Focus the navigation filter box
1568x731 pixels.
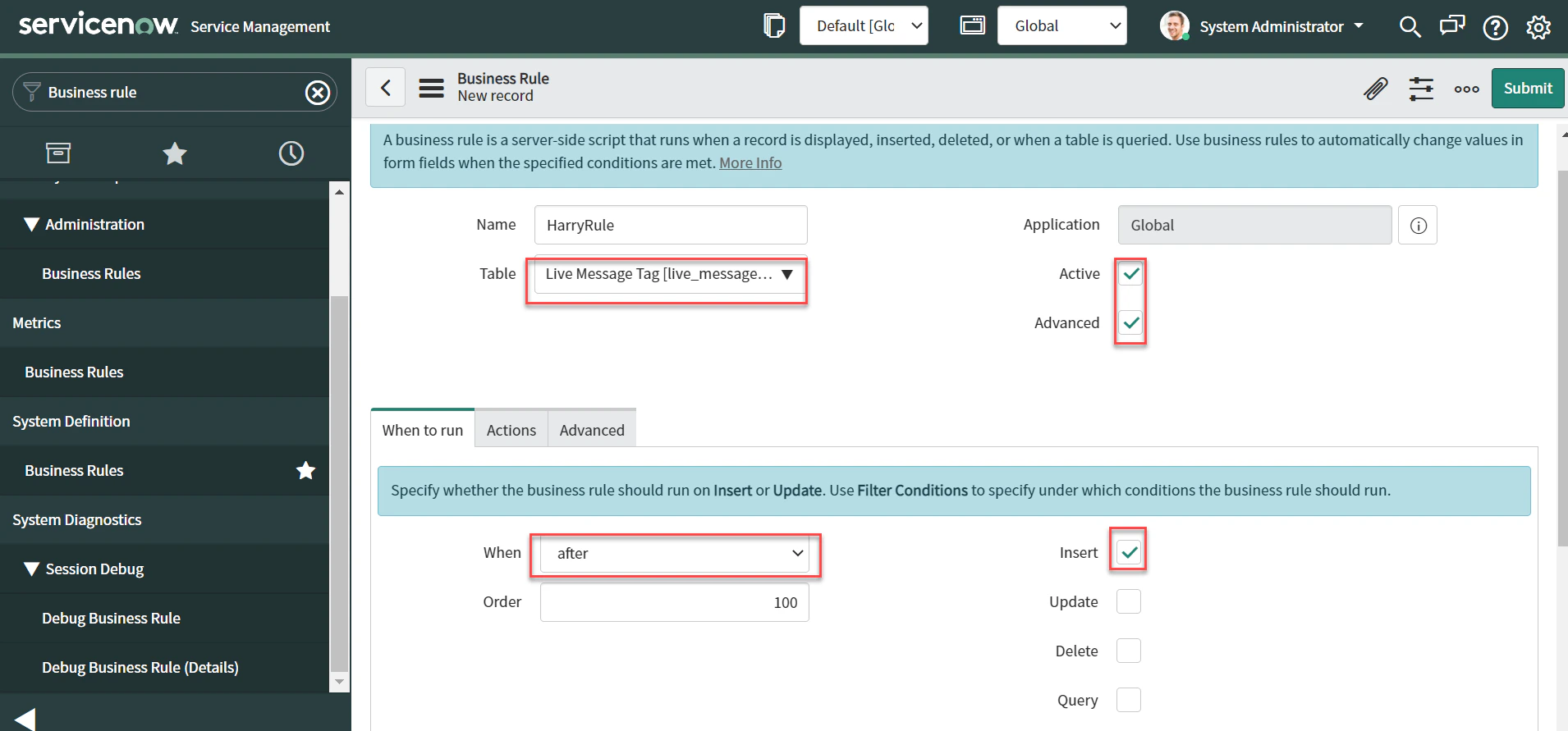coord(175,92)
